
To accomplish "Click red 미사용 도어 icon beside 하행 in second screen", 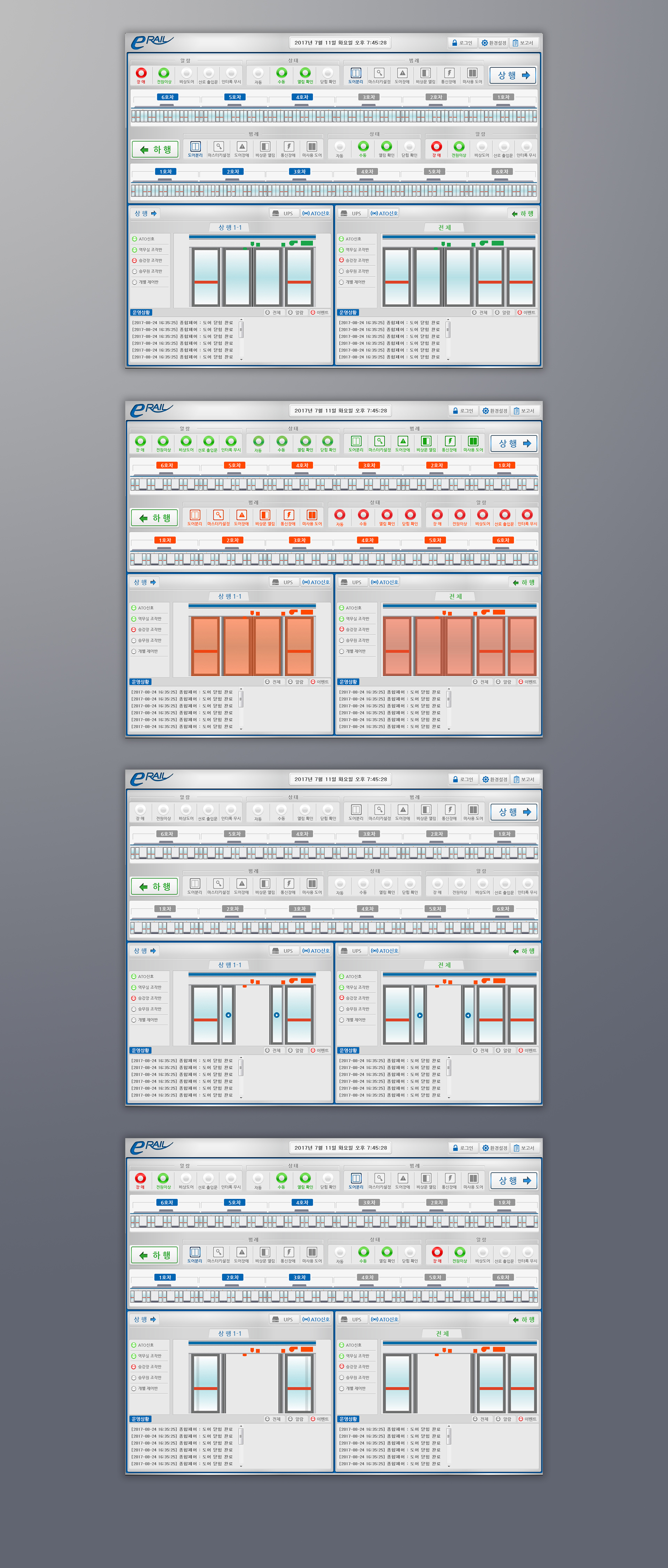I will coord(311,515).
